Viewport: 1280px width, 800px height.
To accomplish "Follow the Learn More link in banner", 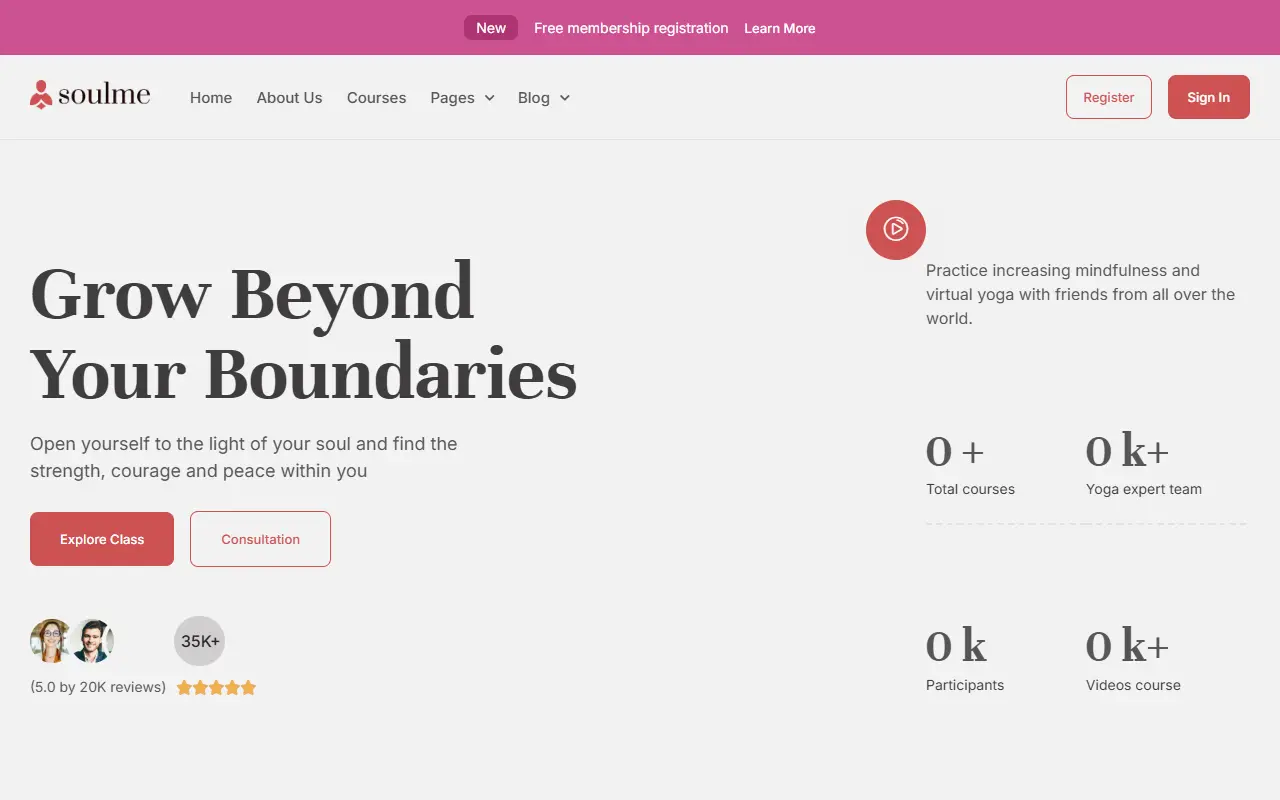I will click(x=780, y=28).
